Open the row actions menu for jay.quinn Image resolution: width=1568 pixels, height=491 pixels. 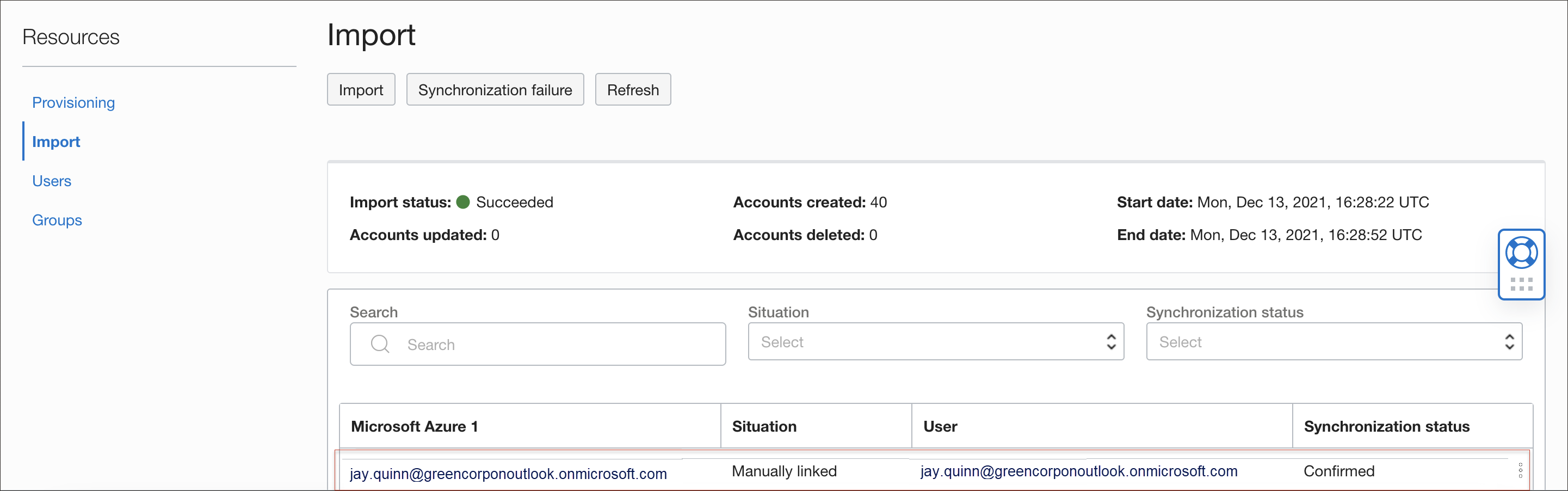pos(1520,470)
